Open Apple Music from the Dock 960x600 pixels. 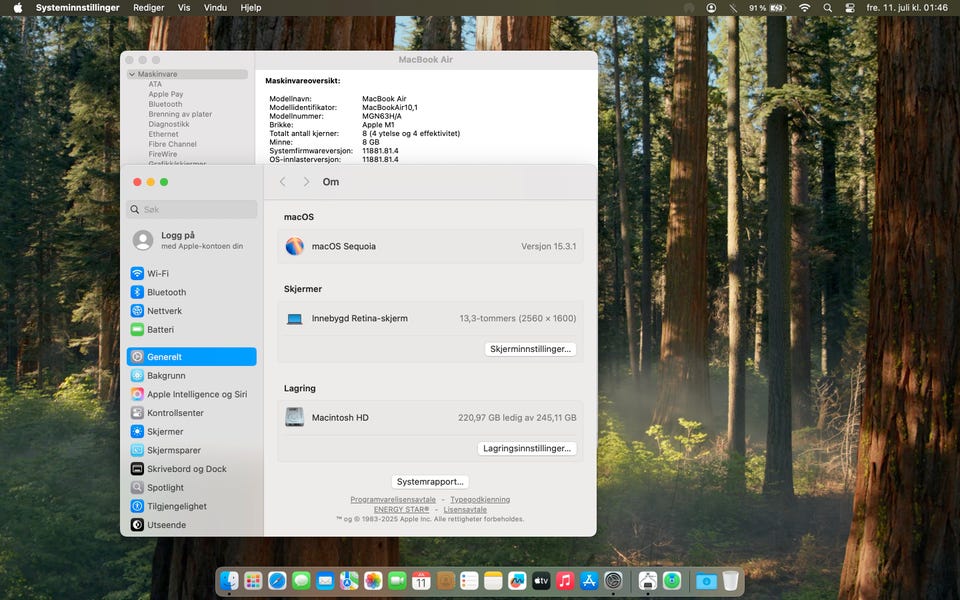click(x=565, y=581)
